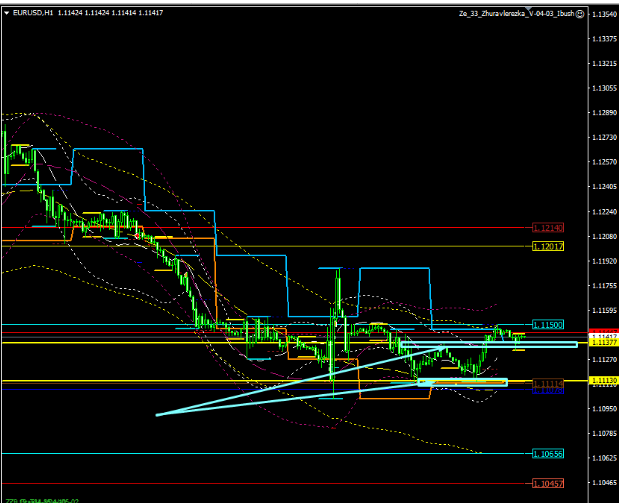
Task: Click the white current price 1.11417 tag
Action: [x=604, y=336]
